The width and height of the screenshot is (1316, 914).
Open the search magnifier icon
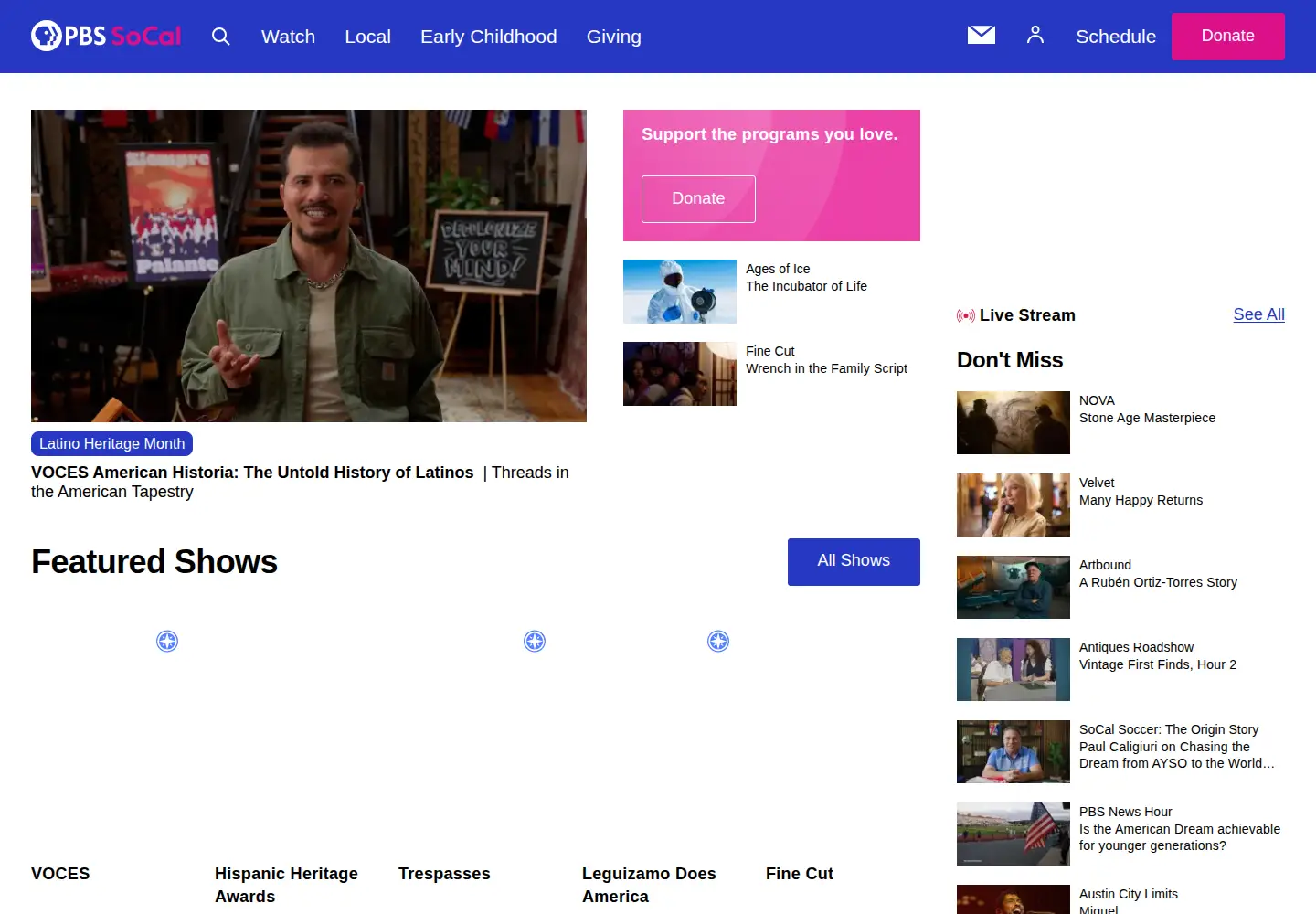coord(220,37)
